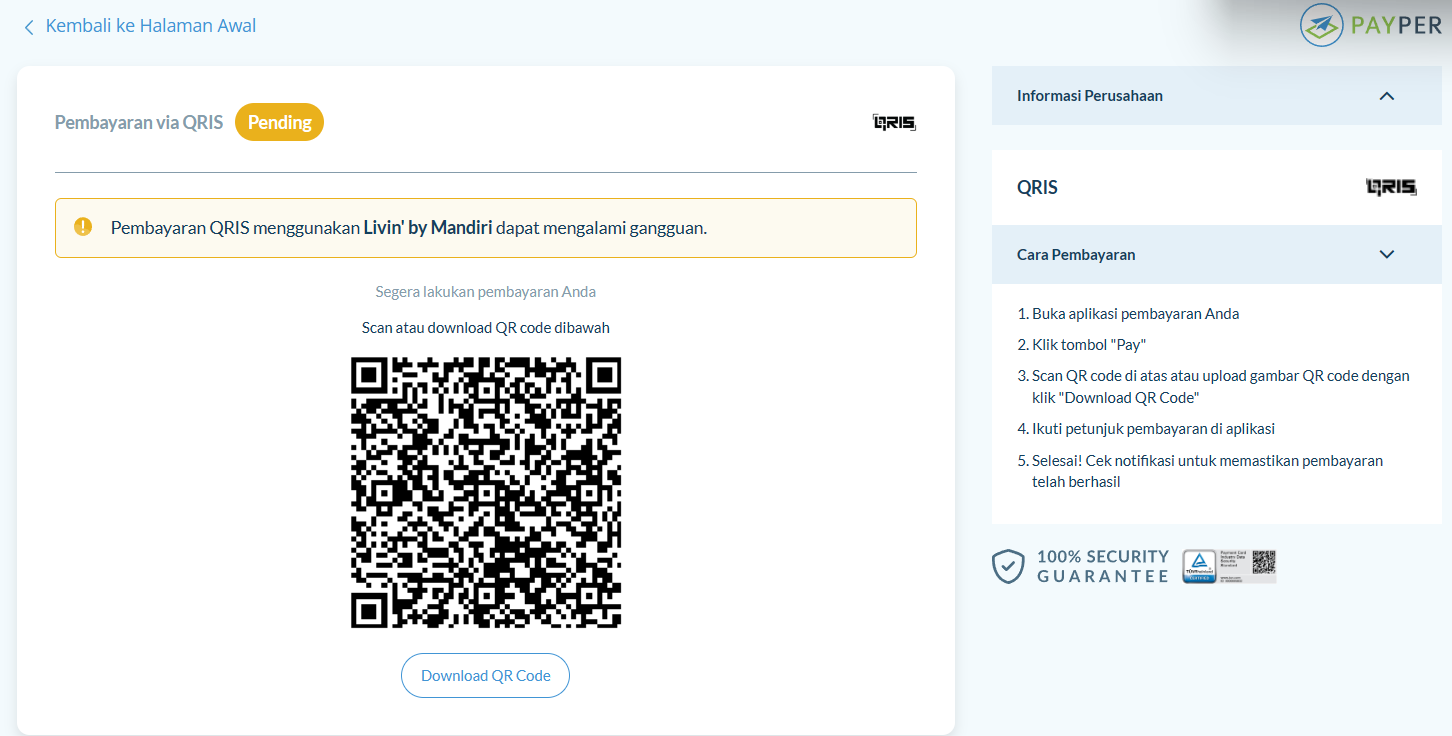Image resolution: width=1452 pixels, height=736 pixels.
Task: Click the small QR code security badge
Action: click(x=1264, y=563)
